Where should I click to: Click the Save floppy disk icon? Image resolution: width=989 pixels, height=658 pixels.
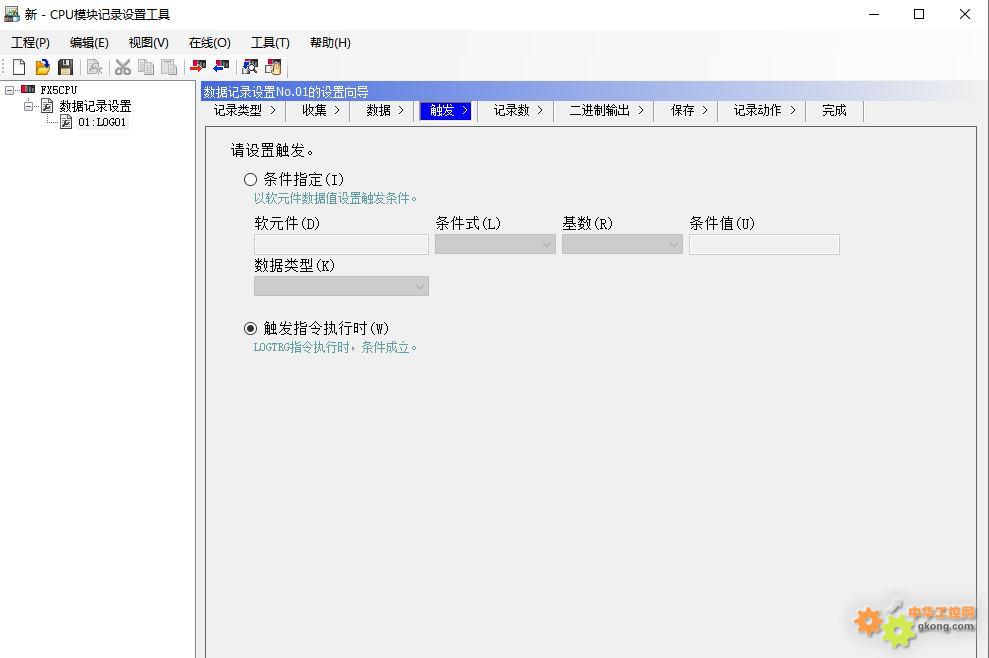point(66,67)
